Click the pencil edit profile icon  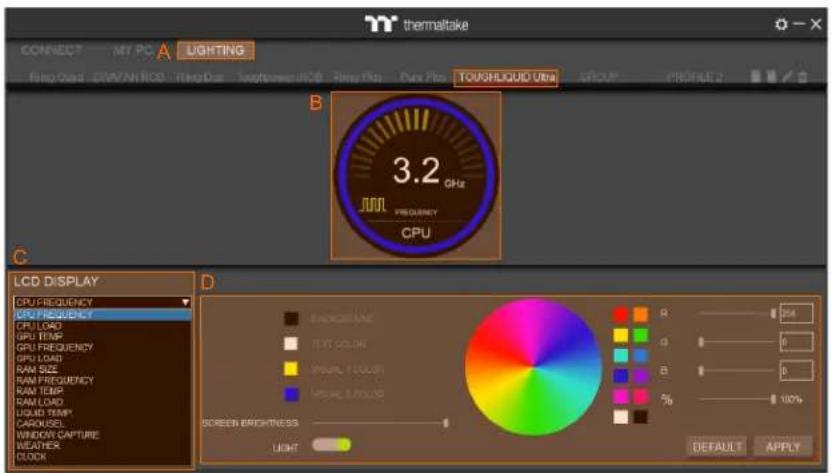click(787, 76)
